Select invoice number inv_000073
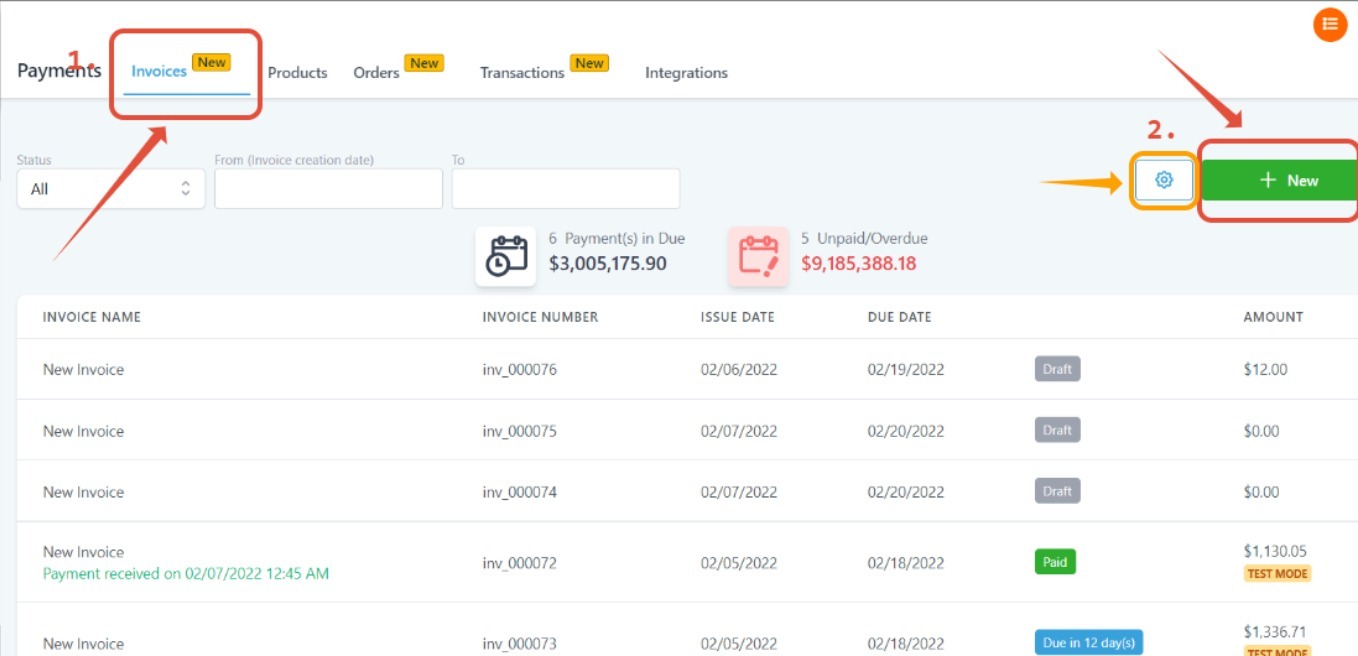 tap(520, 644)
